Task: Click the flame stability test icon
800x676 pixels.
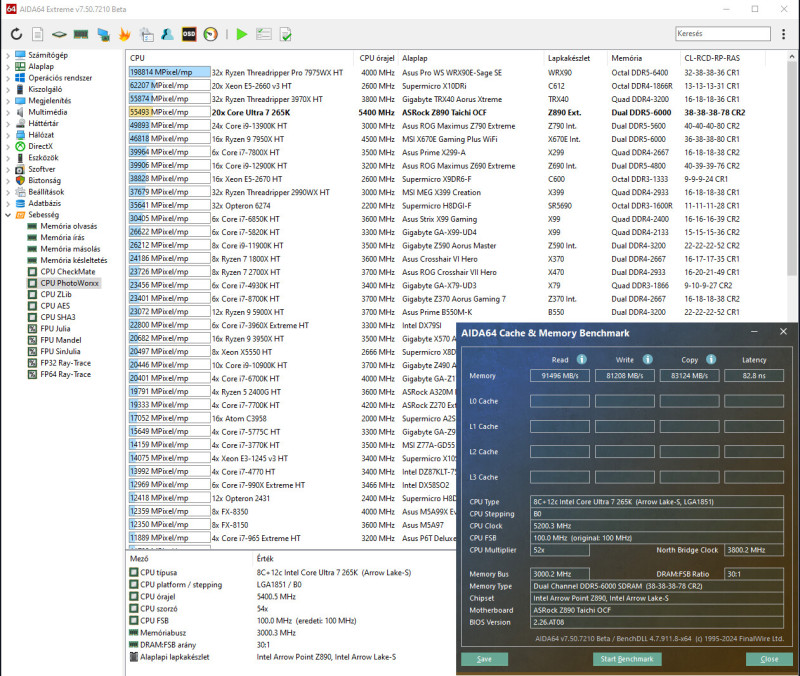Action: (124, 34)
